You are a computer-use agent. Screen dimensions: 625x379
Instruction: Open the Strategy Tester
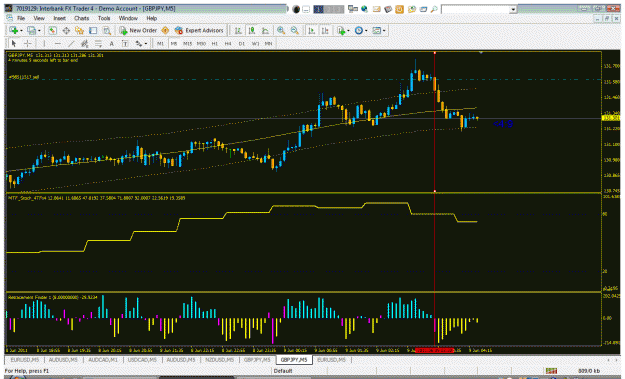(x=106, y=30)
